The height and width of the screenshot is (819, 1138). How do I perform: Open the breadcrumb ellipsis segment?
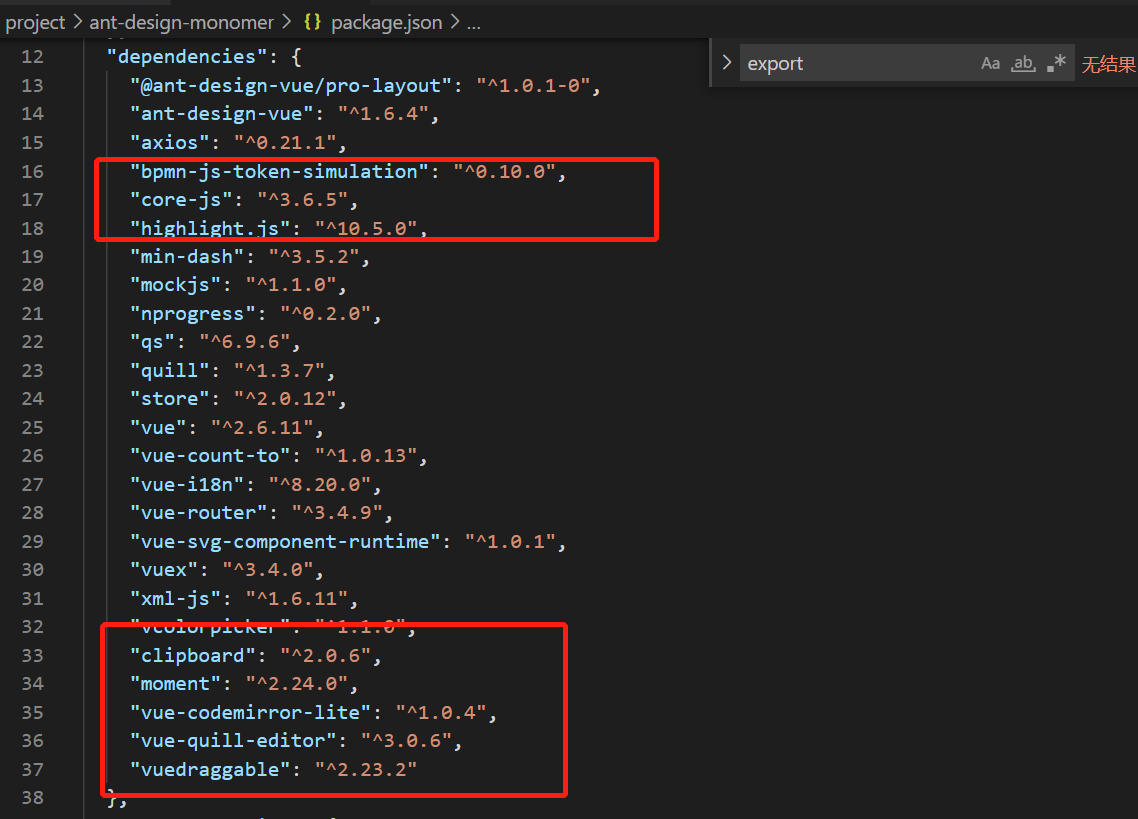pyautogui.click(x=473, y=23)
